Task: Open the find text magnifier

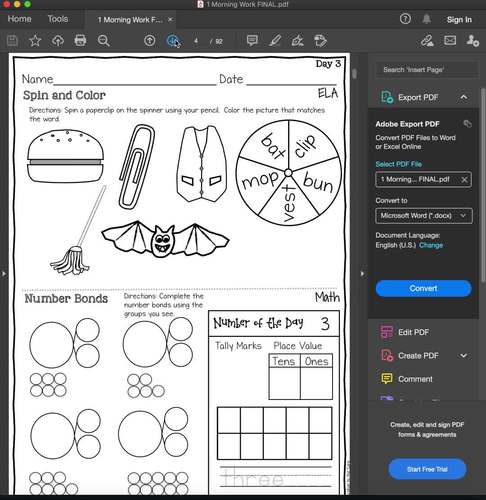Action: pyautogui.click(x=103, y=41)
